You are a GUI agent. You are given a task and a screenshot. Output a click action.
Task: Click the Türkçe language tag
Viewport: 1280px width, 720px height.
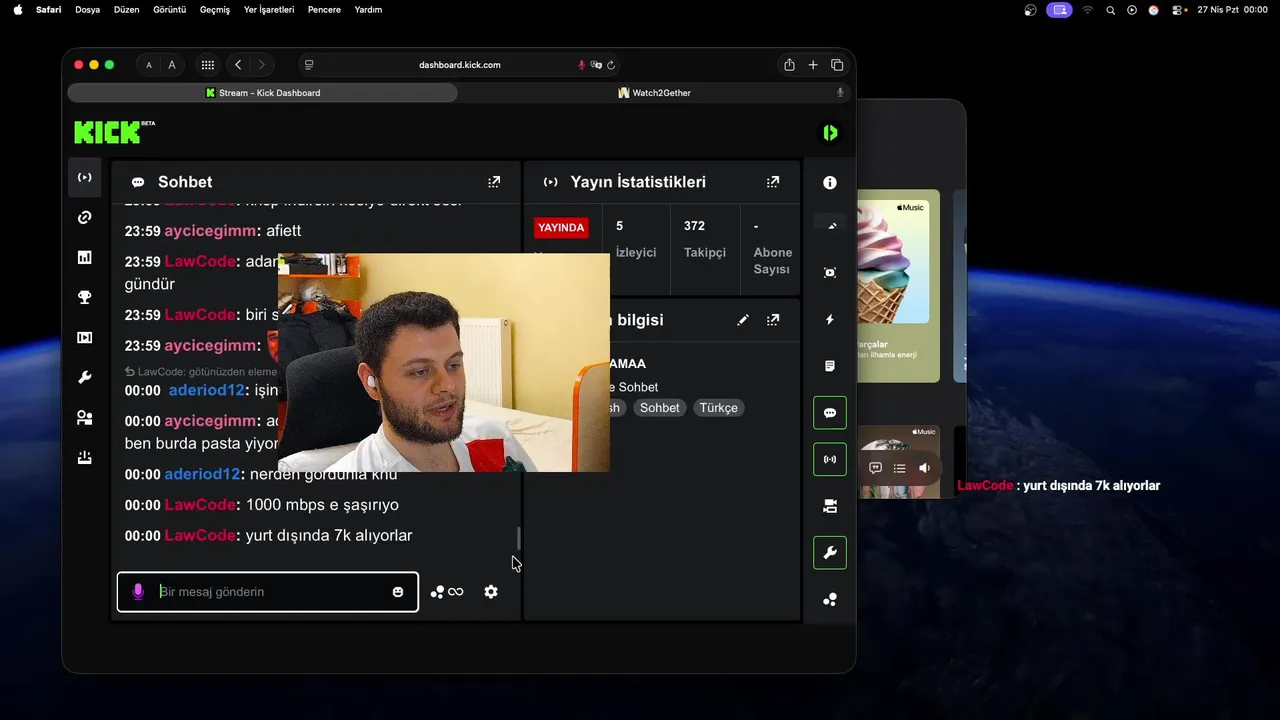[718, 408]
